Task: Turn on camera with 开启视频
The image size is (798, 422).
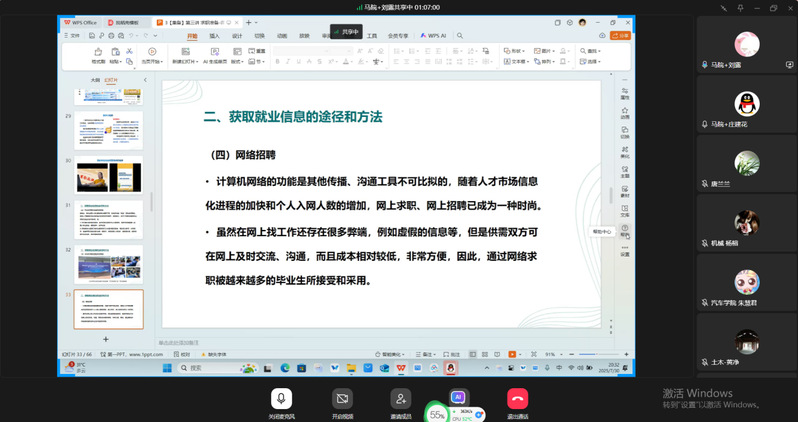Action: point(342,399)
